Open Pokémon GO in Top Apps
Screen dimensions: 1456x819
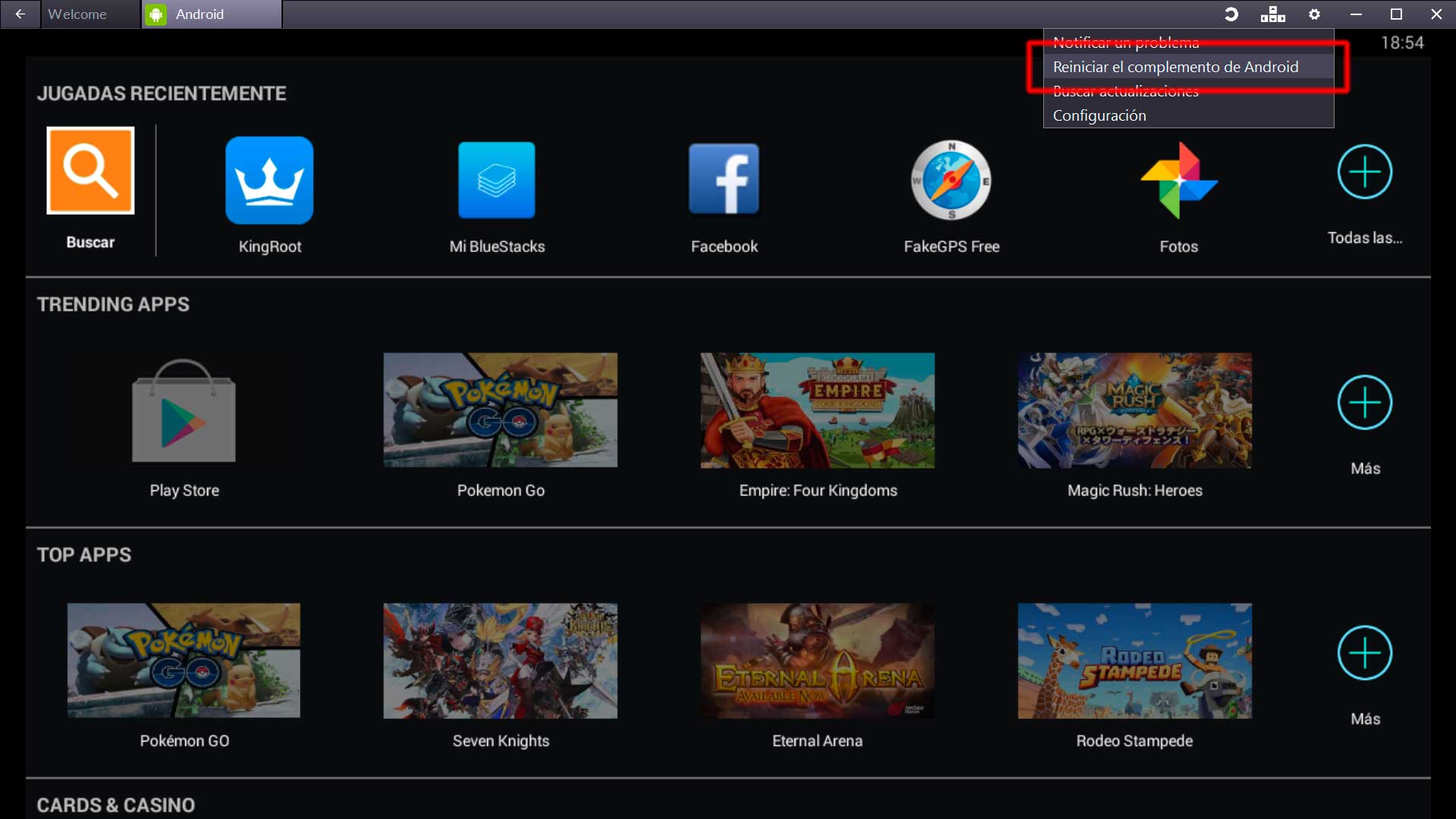(x=184, y=660)
